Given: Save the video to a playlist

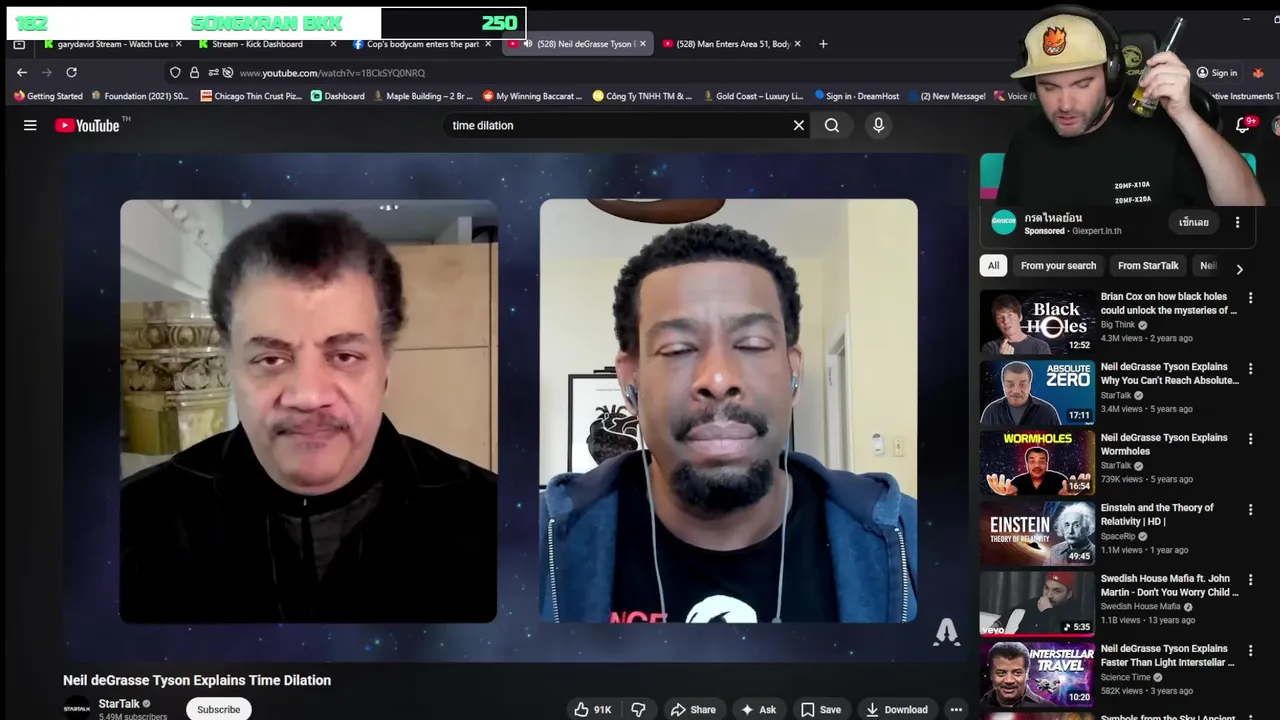Looking at the screenshot, I should point(820,709).
